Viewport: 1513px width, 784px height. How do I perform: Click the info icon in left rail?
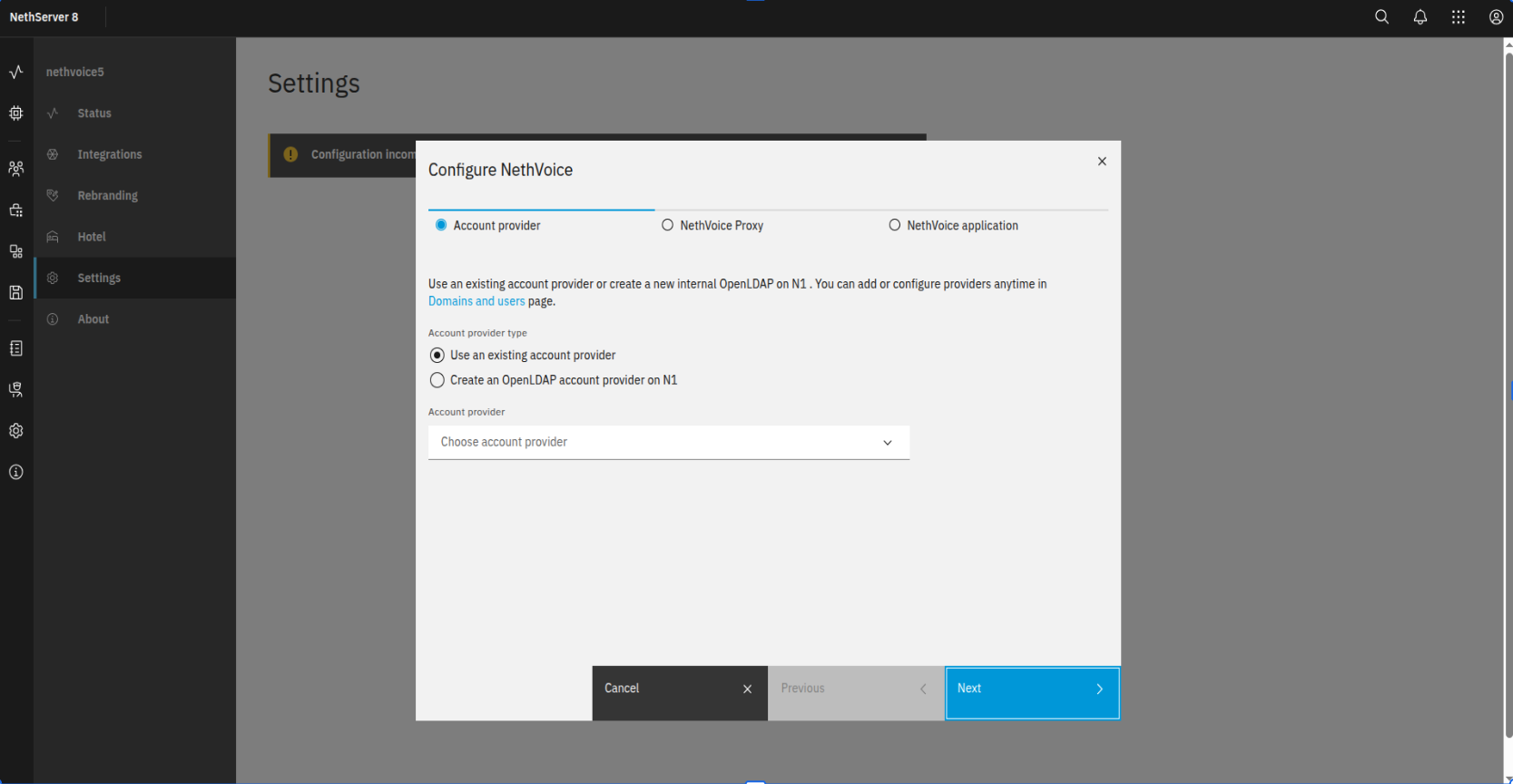coord(16,472)
